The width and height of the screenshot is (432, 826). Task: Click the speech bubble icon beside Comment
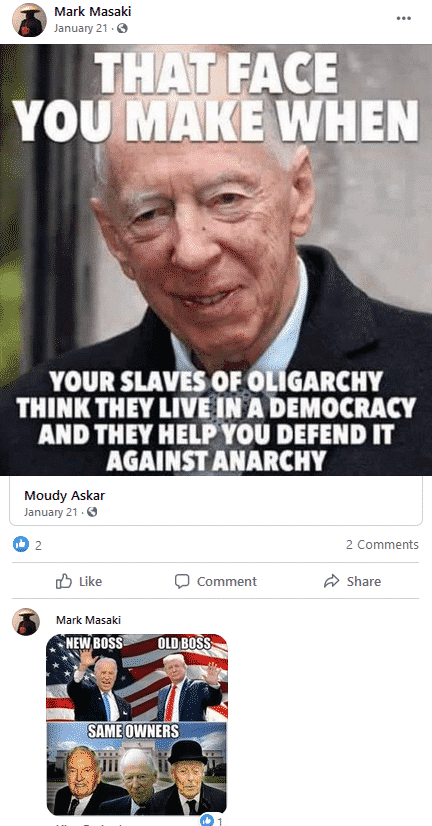click(x=182, y=581)
